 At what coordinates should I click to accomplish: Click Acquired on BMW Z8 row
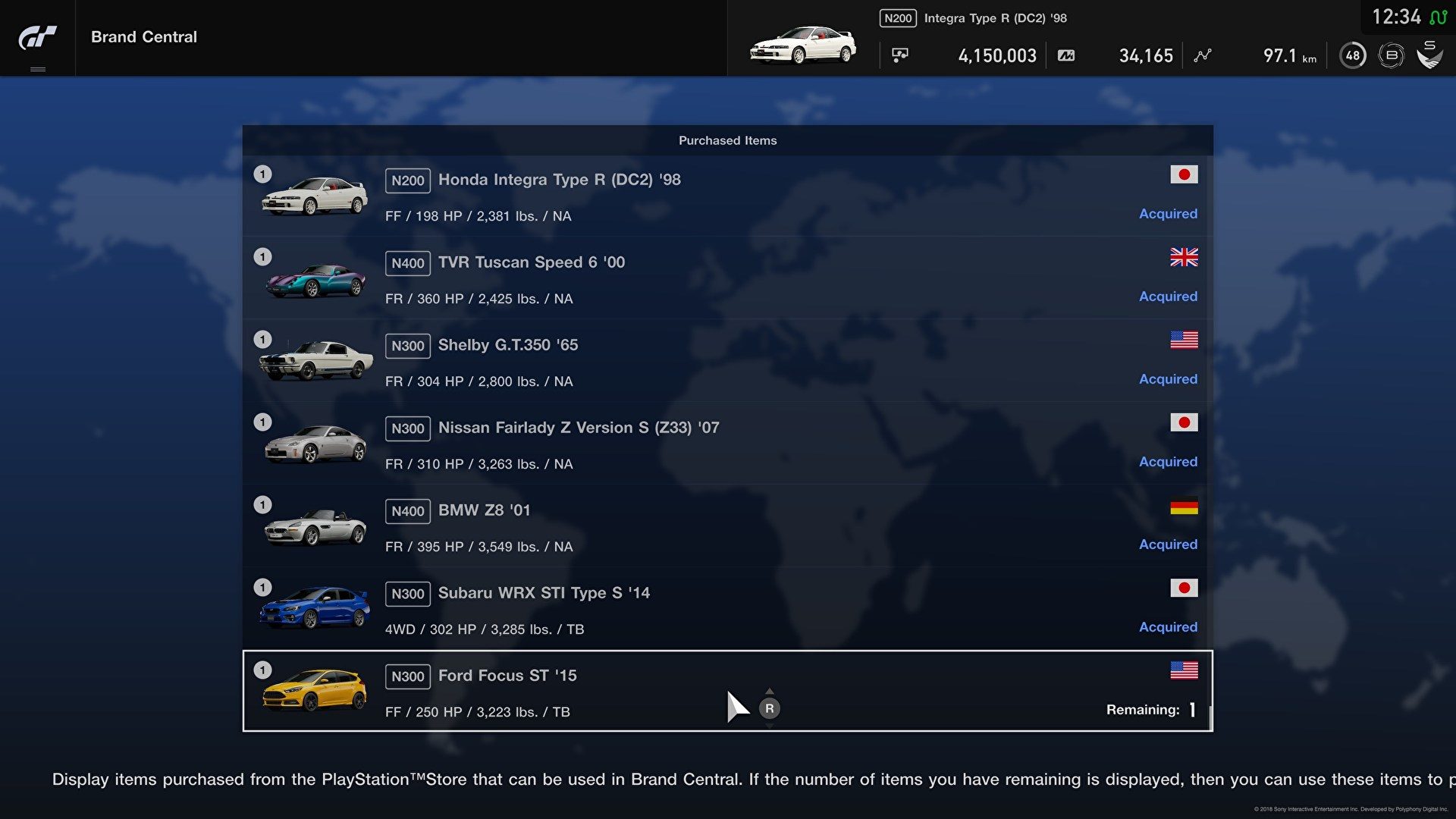[1168, 544]
